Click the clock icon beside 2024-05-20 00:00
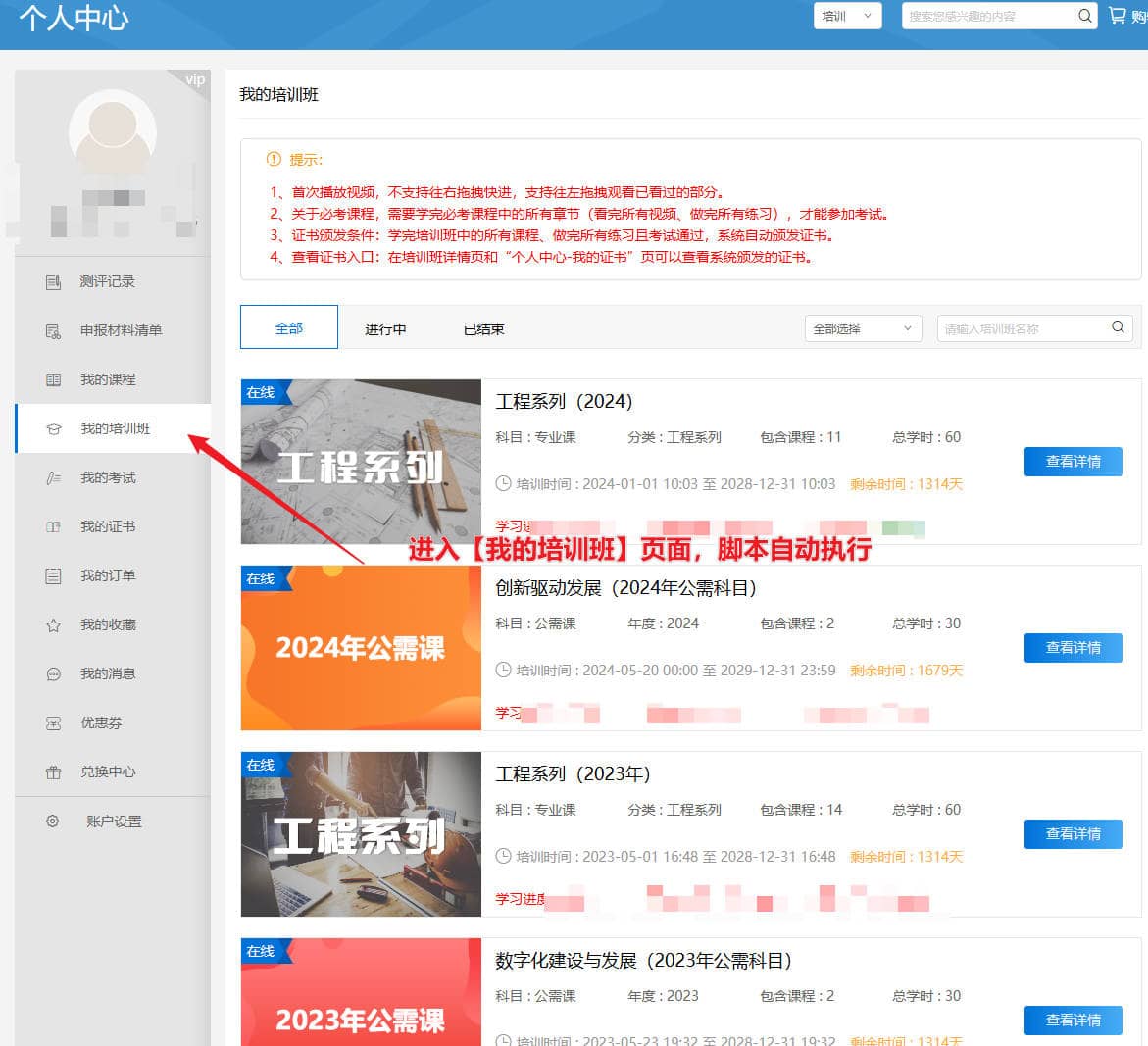 coord(503,670)
